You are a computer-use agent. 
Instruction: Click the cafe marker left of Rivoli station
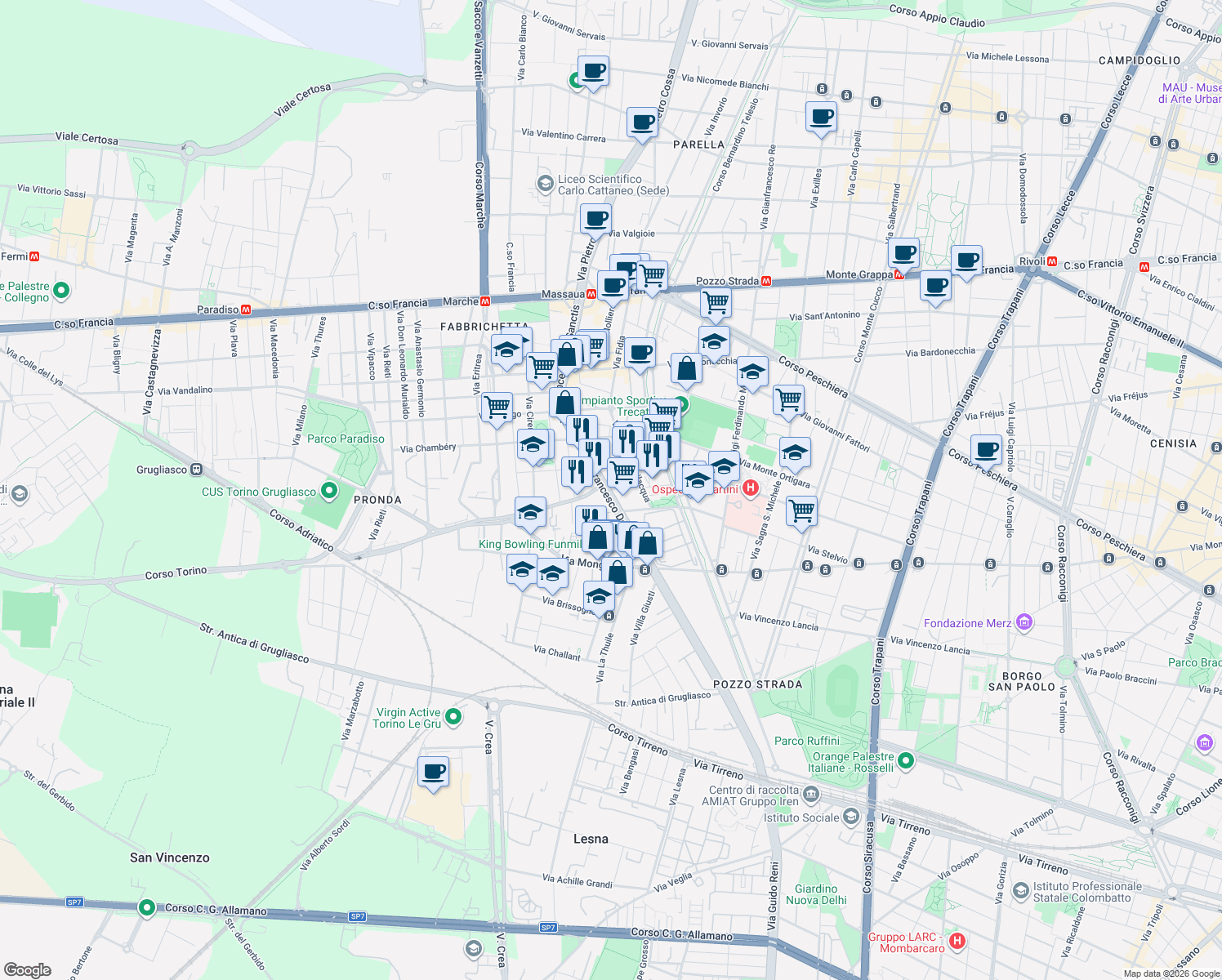pos(966,263)
